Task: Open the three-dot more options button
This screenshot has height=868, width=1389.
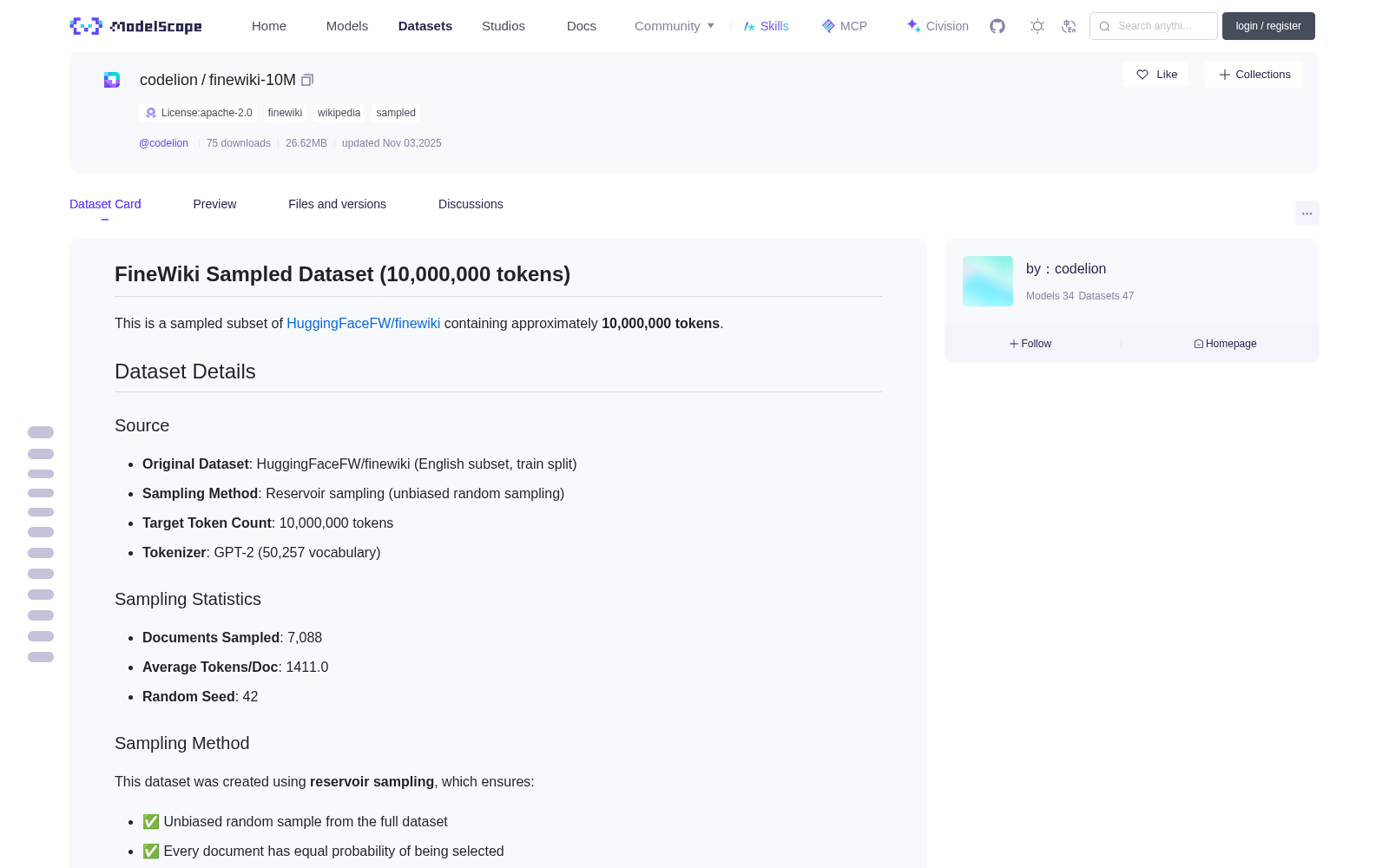Action: coord(1307,213)
